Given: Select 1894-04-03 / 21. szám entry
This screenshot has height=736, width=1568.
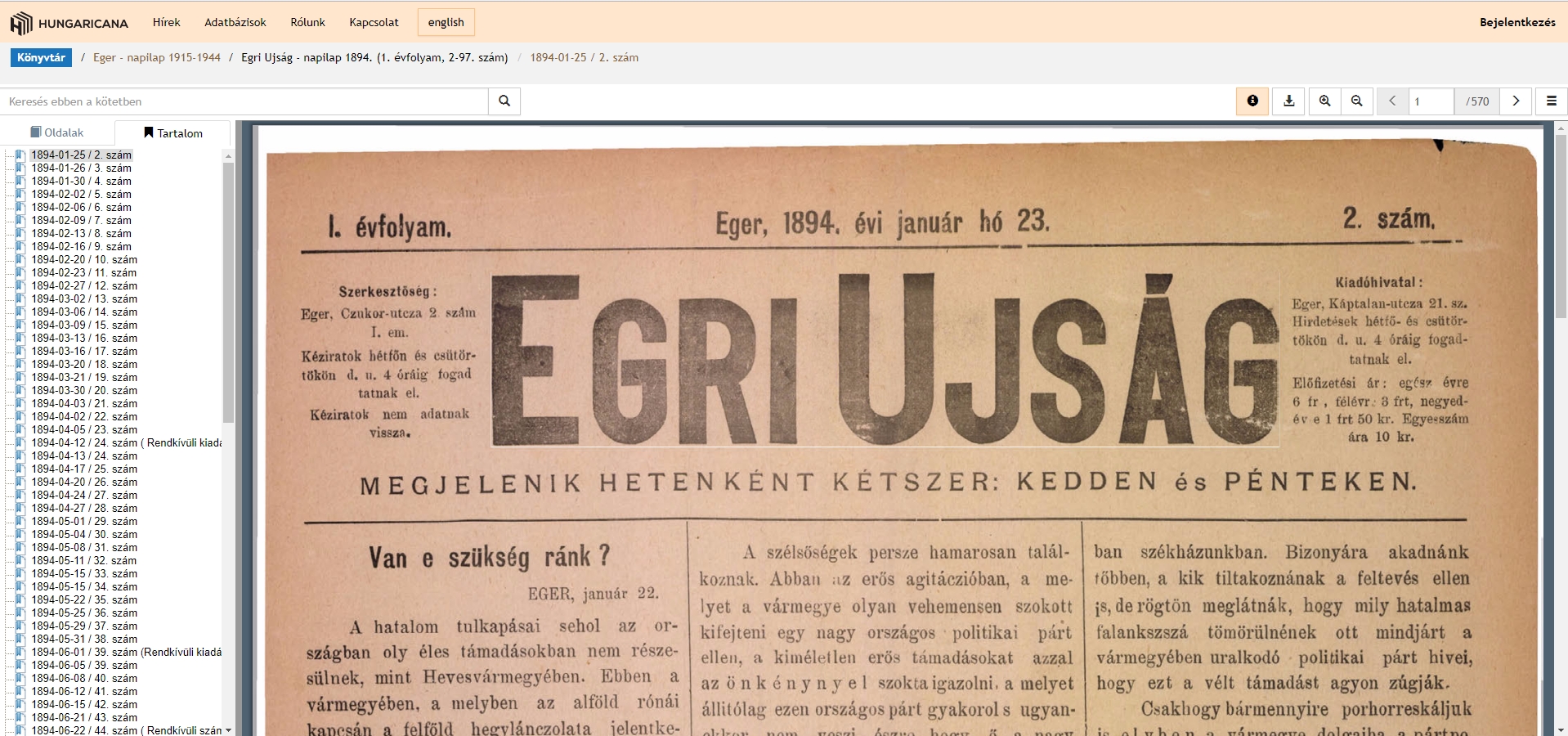Looking at the screenshot, I should [x=84, y=403].
